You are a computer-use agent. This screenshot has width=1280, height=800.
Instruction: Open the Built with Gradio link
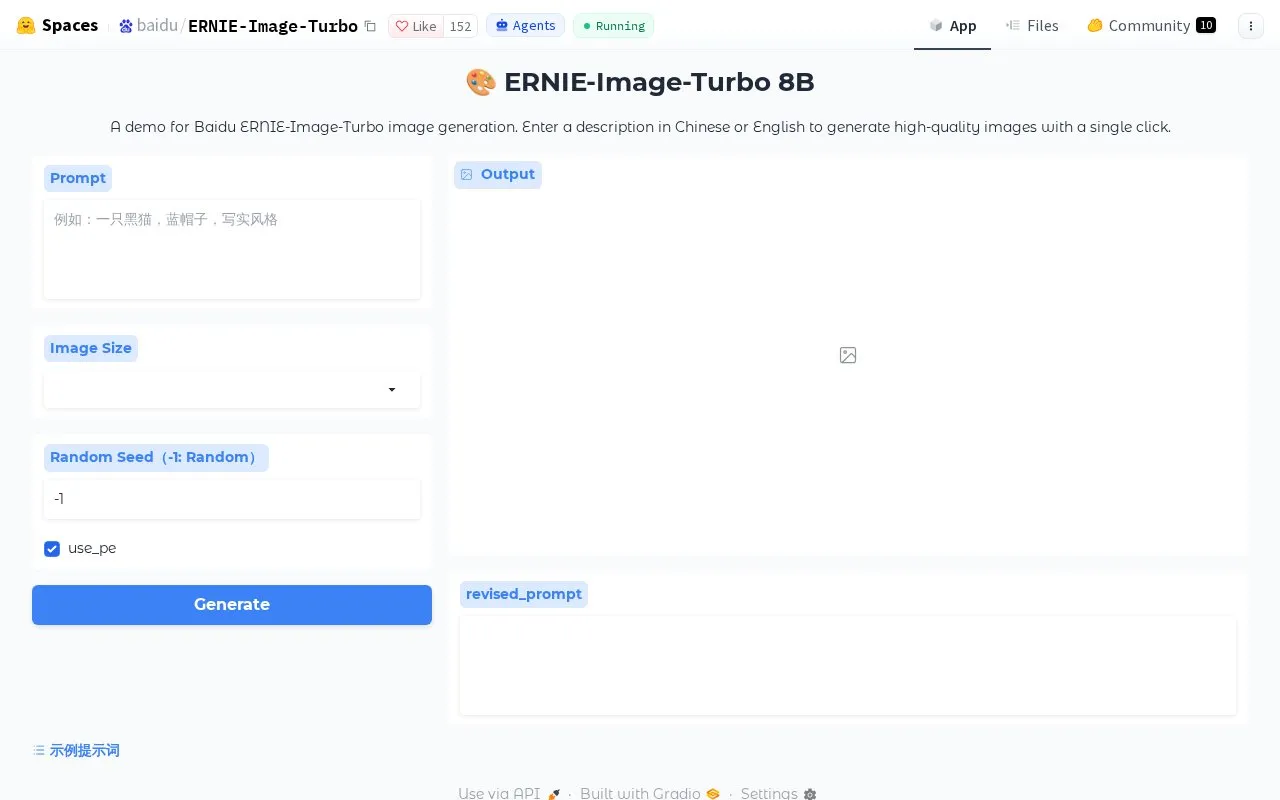(650, 794)
